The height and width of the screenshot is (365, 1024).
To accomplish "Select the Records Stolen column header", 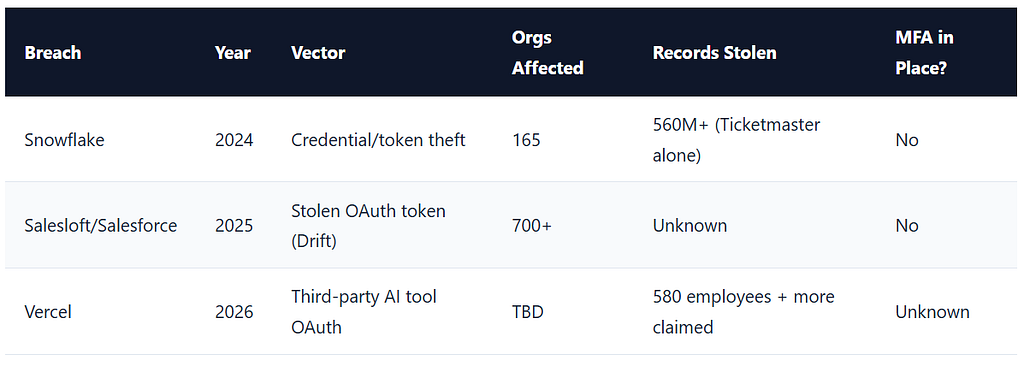I will click(714, 53).
